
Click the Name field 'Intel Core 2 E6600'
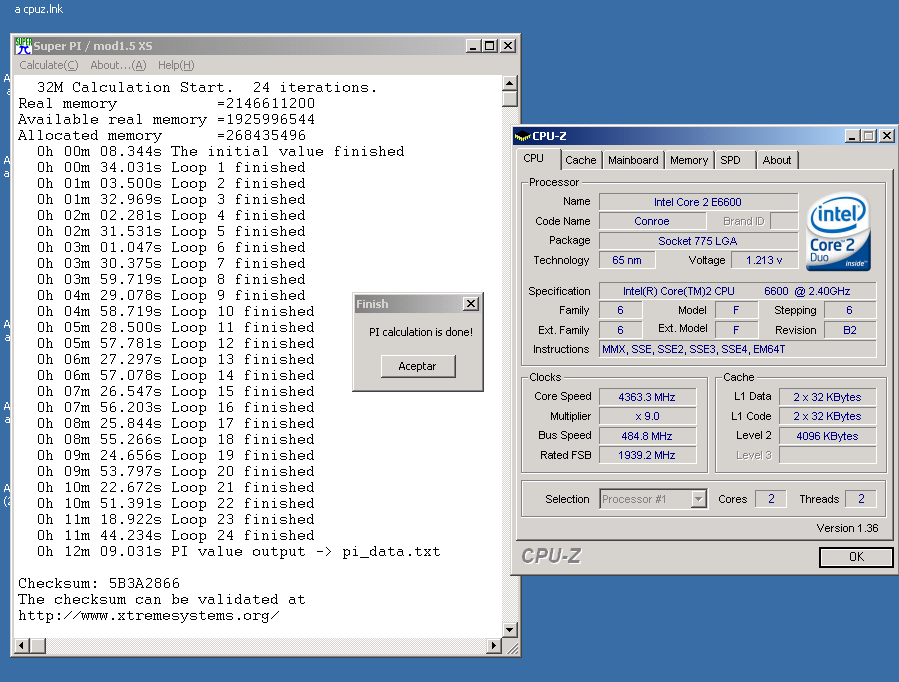coord(698,202)
